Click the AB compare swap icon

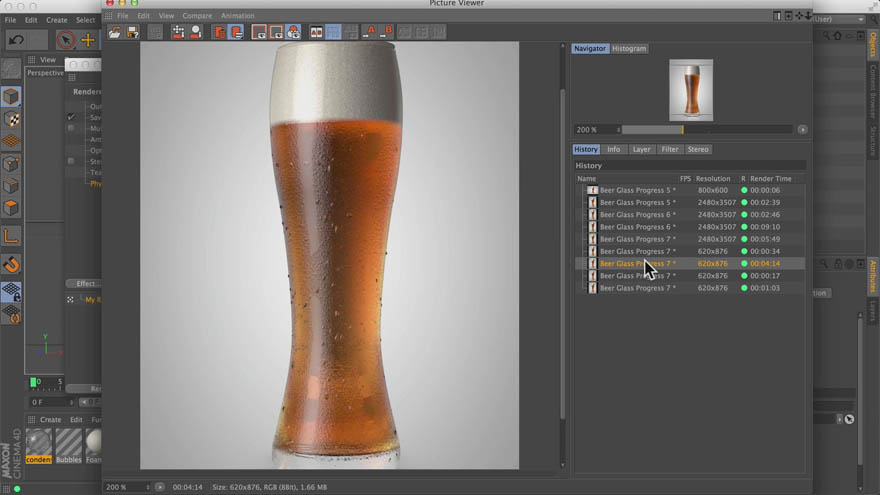coord(317,33)
